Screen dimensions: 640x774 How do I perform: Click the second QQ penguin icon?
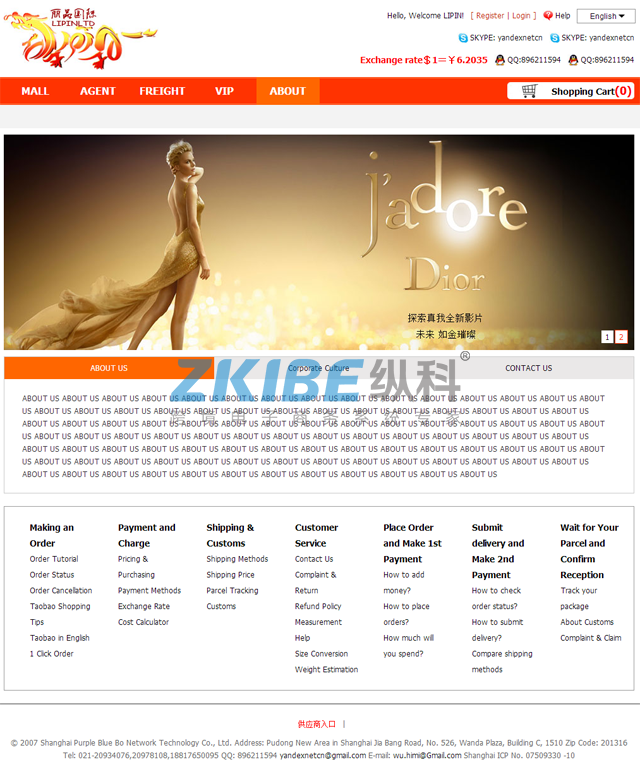point(573,60)
